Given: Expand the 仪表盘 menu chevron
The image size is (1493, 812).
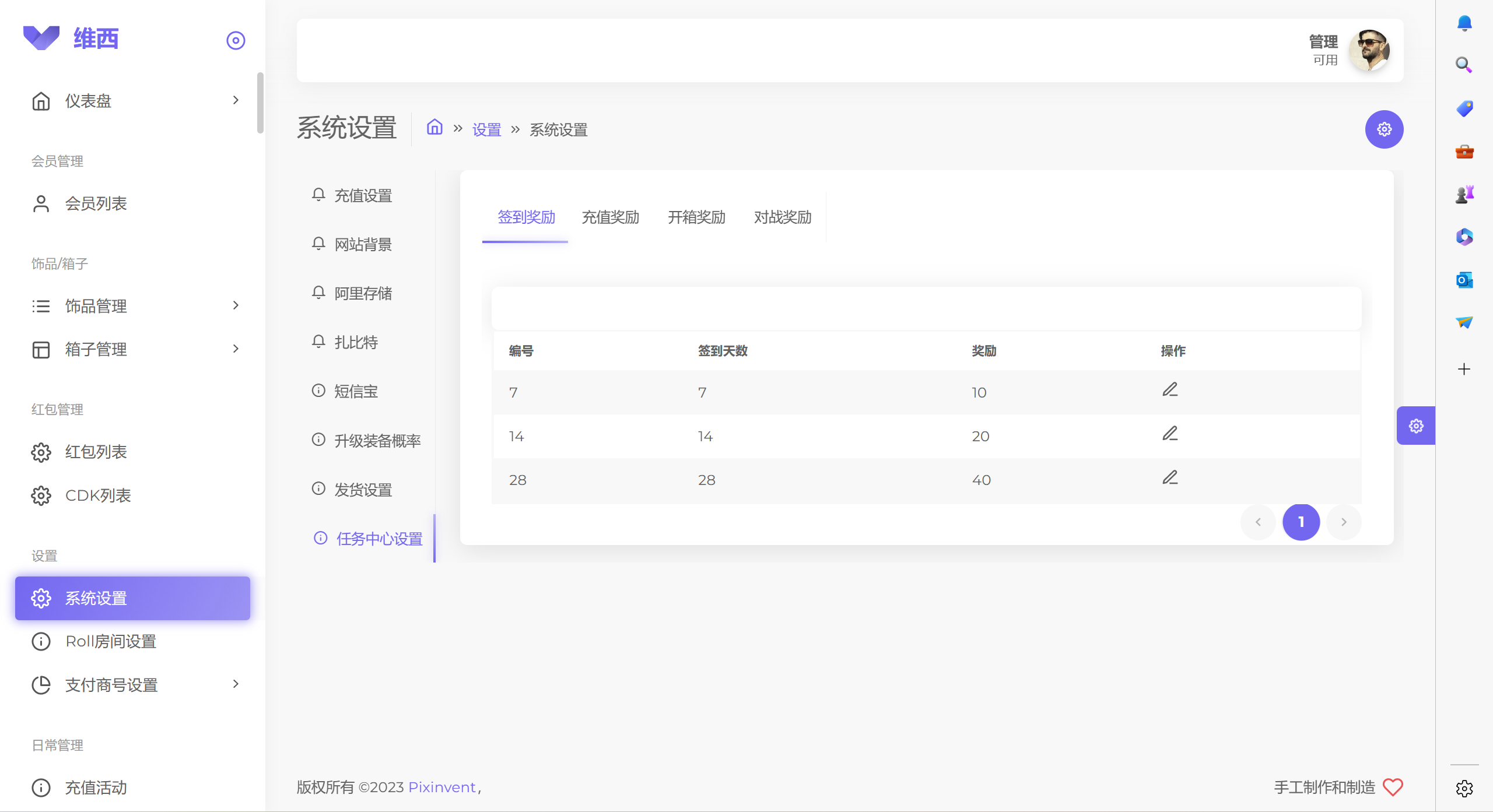Looking at the screenshot, I should coord(236,100).
